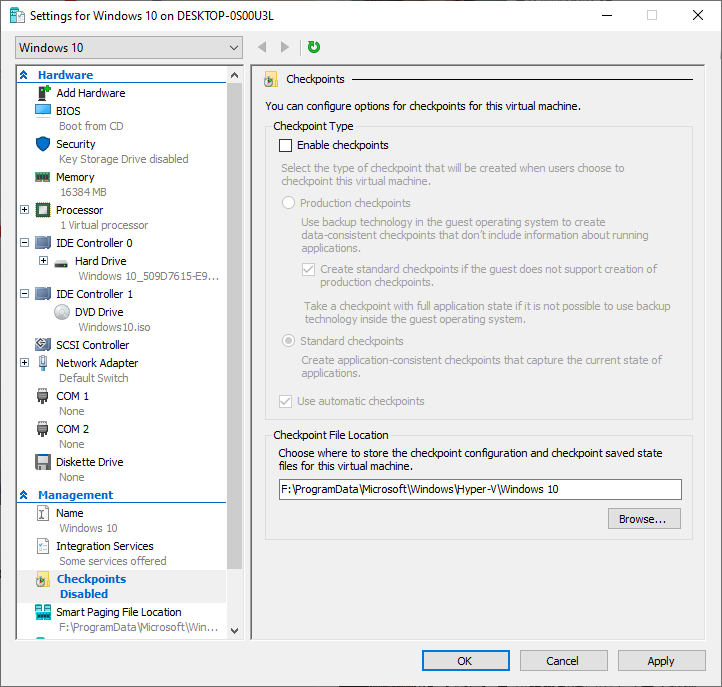Image resolution: width=722 pixels, height=687 pixels.
Task: Expand the Network Adapter node
Action: click(25, 363)
